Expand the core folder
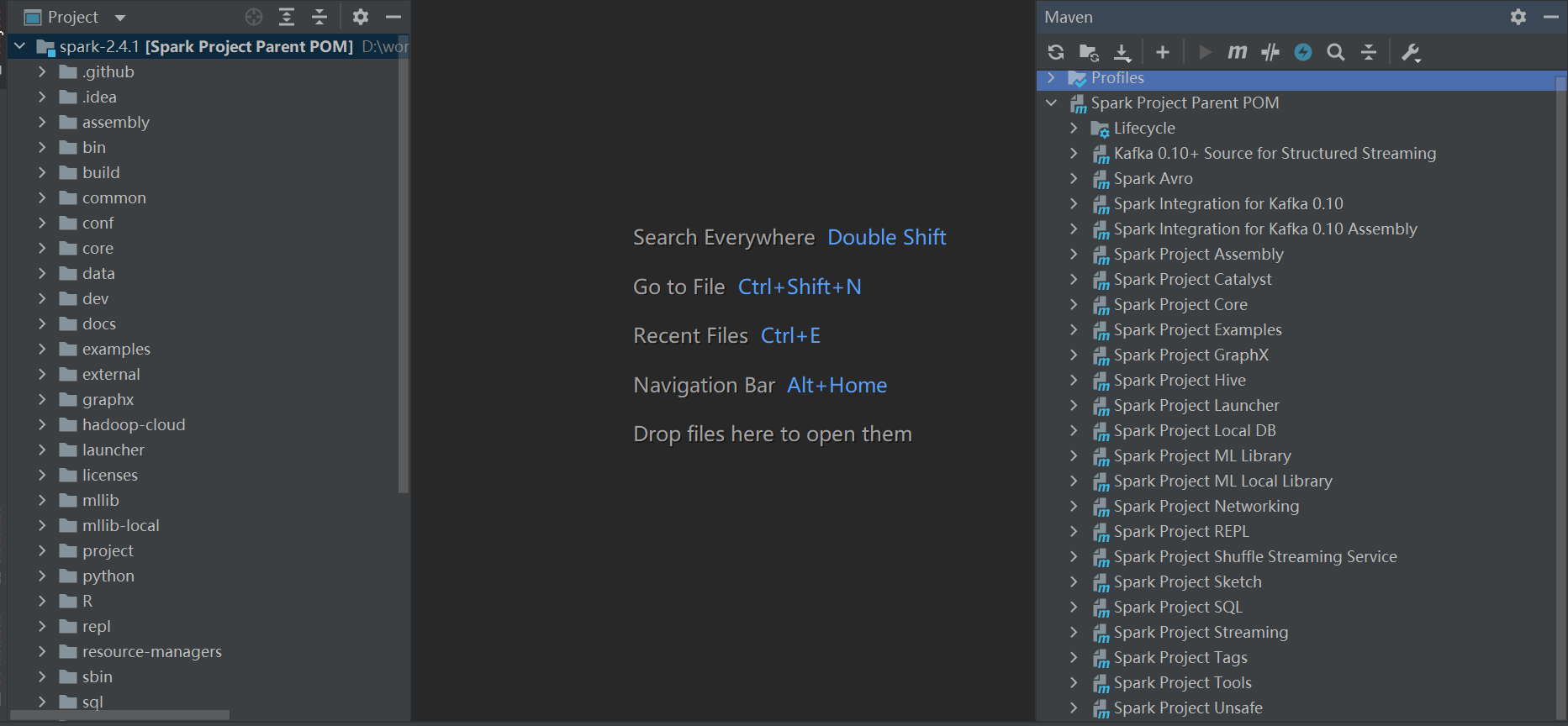The height and width of the screenshot is (726, 1568). pos(42,248)
